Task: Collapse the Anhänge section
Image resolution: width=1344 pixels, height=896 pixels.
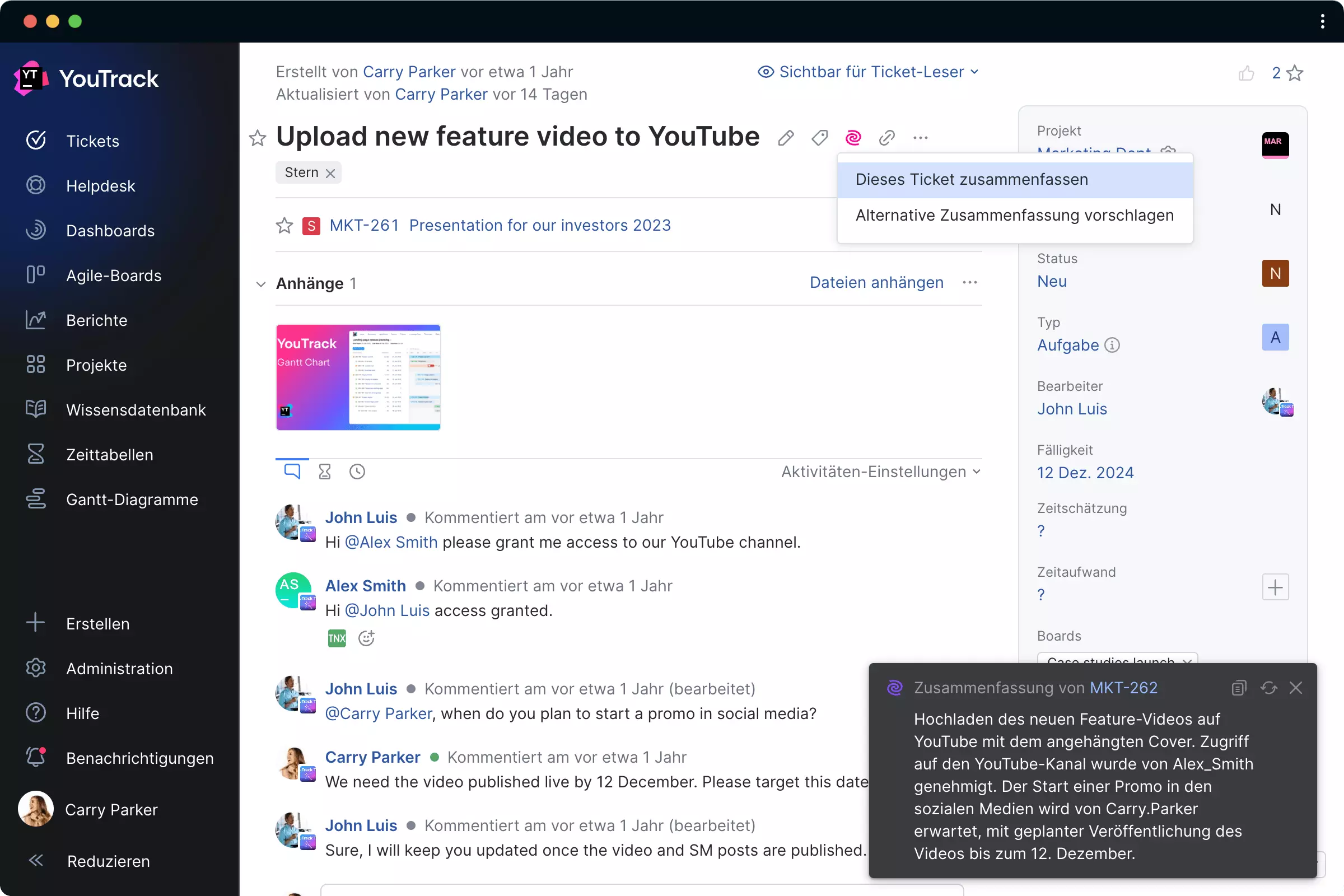Action: point(261,284)
